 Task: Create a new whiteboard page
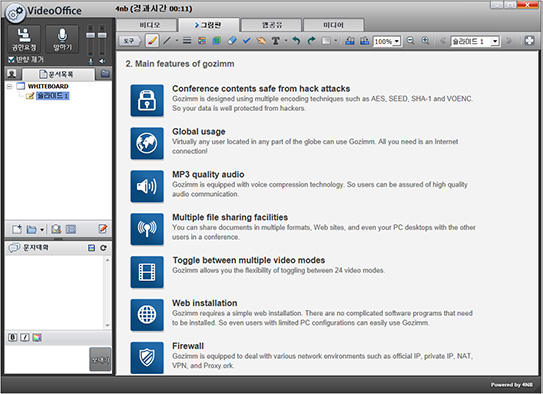click(x=17, y=229)
